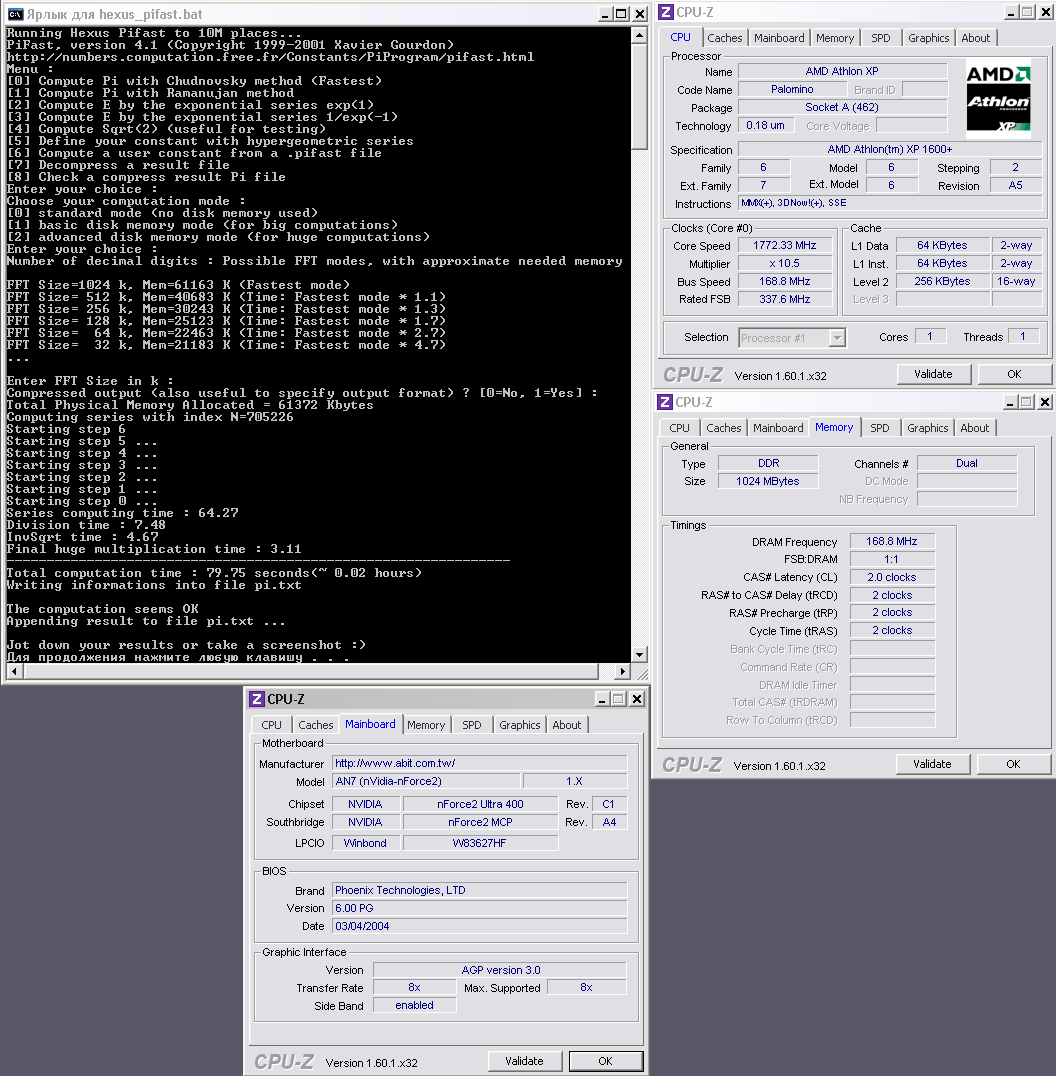Click the Channels # value Dual

coord(966,463)
